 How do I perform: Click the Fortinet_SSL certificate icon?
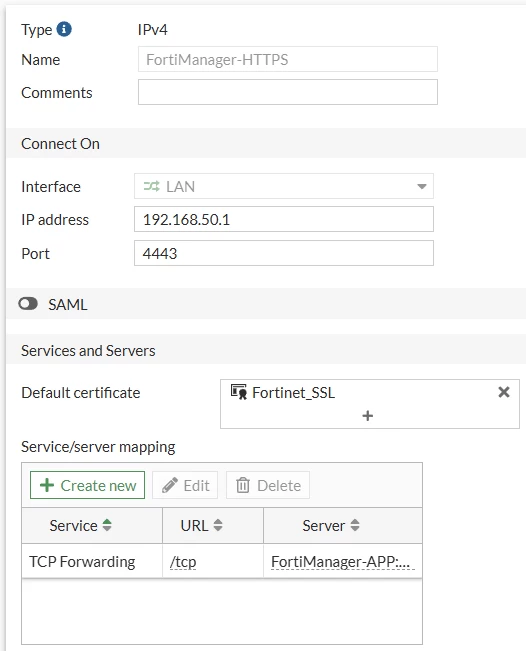coord(239,392)
